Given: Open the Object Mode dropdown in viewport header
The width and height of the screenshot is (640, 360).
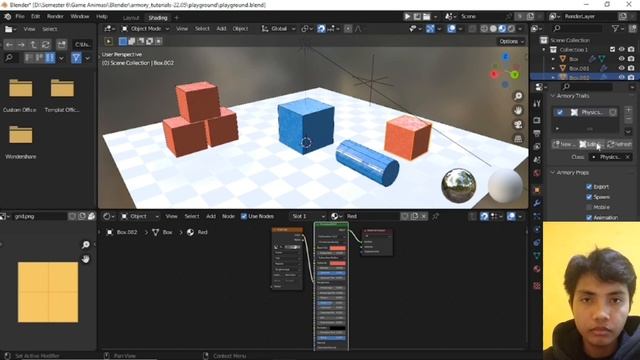Looking at the screenshot, I should tap(145, 29).
